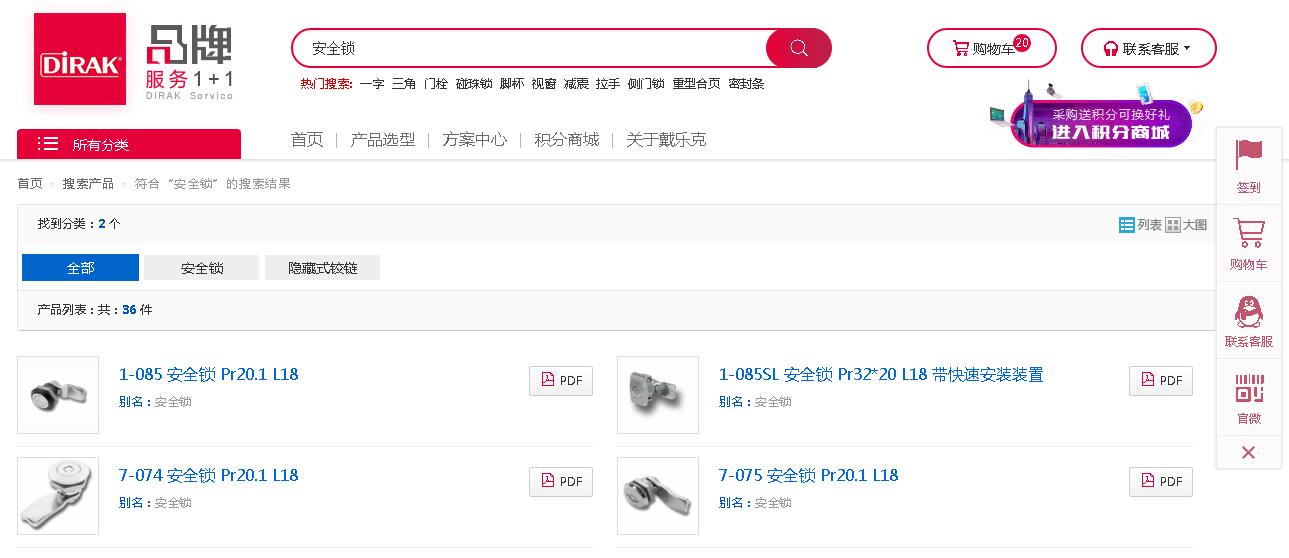Open the 购物车 cart button in header

(x=991, y=48)
